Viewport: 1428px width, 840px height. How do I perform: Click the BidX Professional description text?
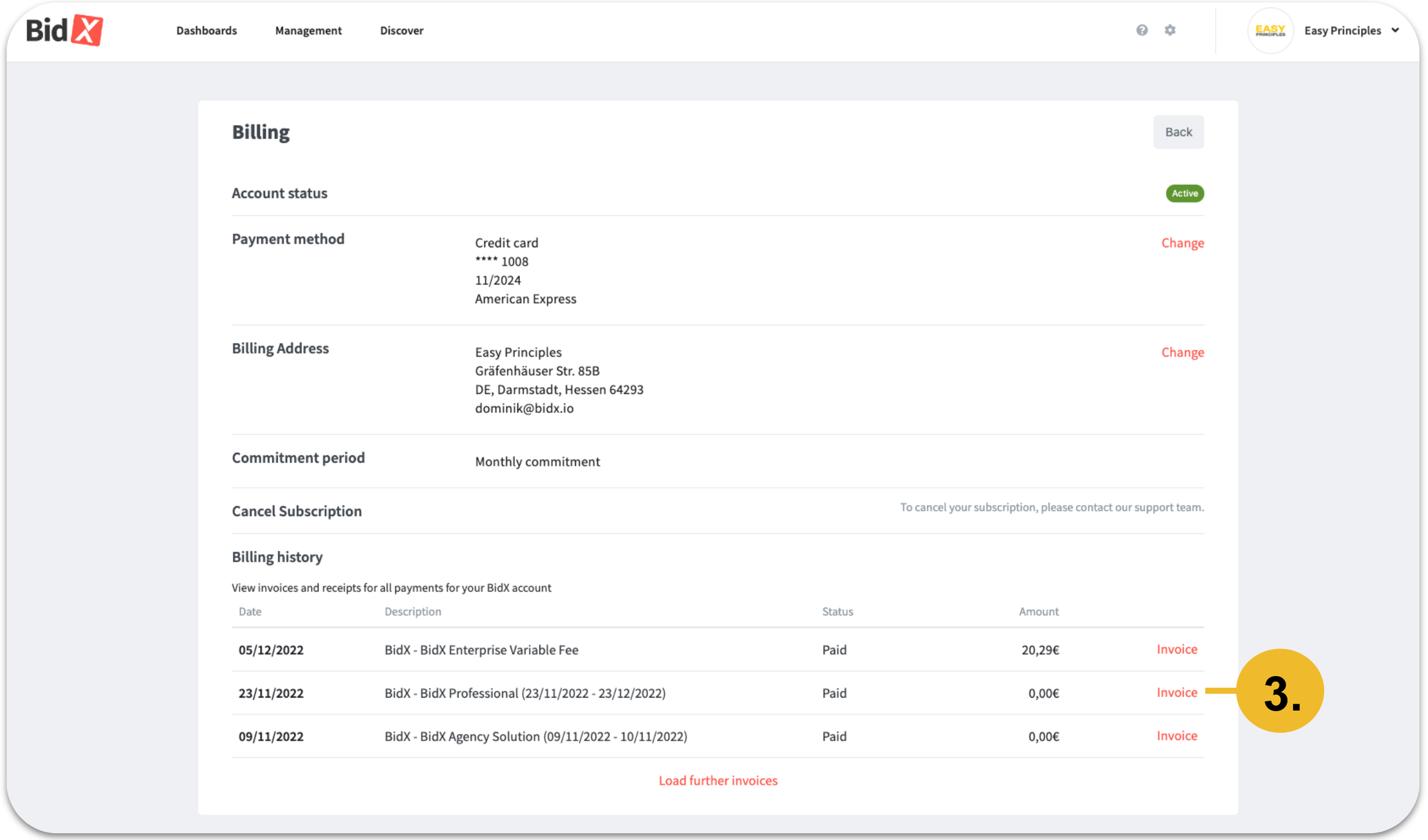(x=525, y=693)
